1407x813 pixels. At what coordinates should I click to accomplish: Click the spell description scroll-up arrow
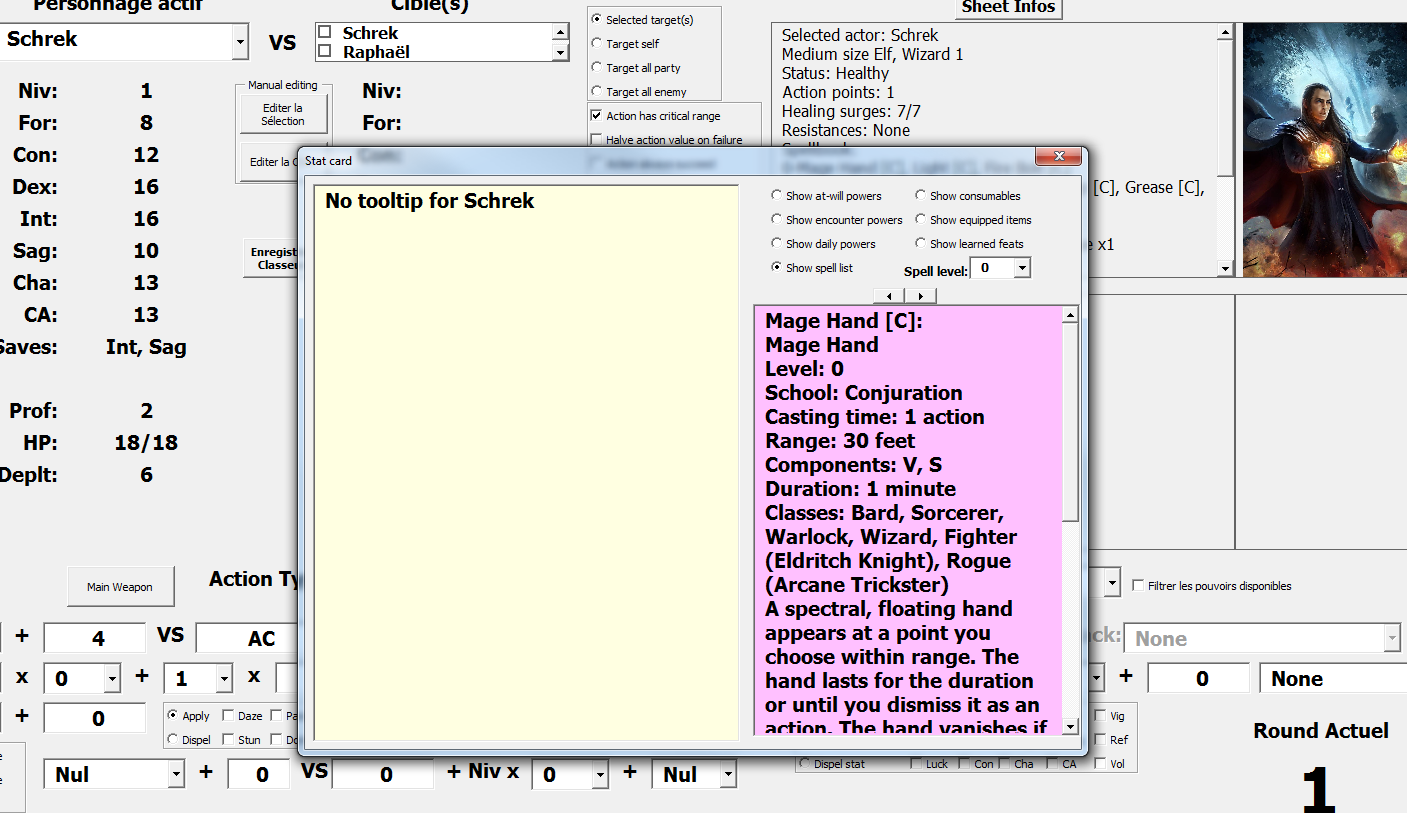coord(1070,315)
